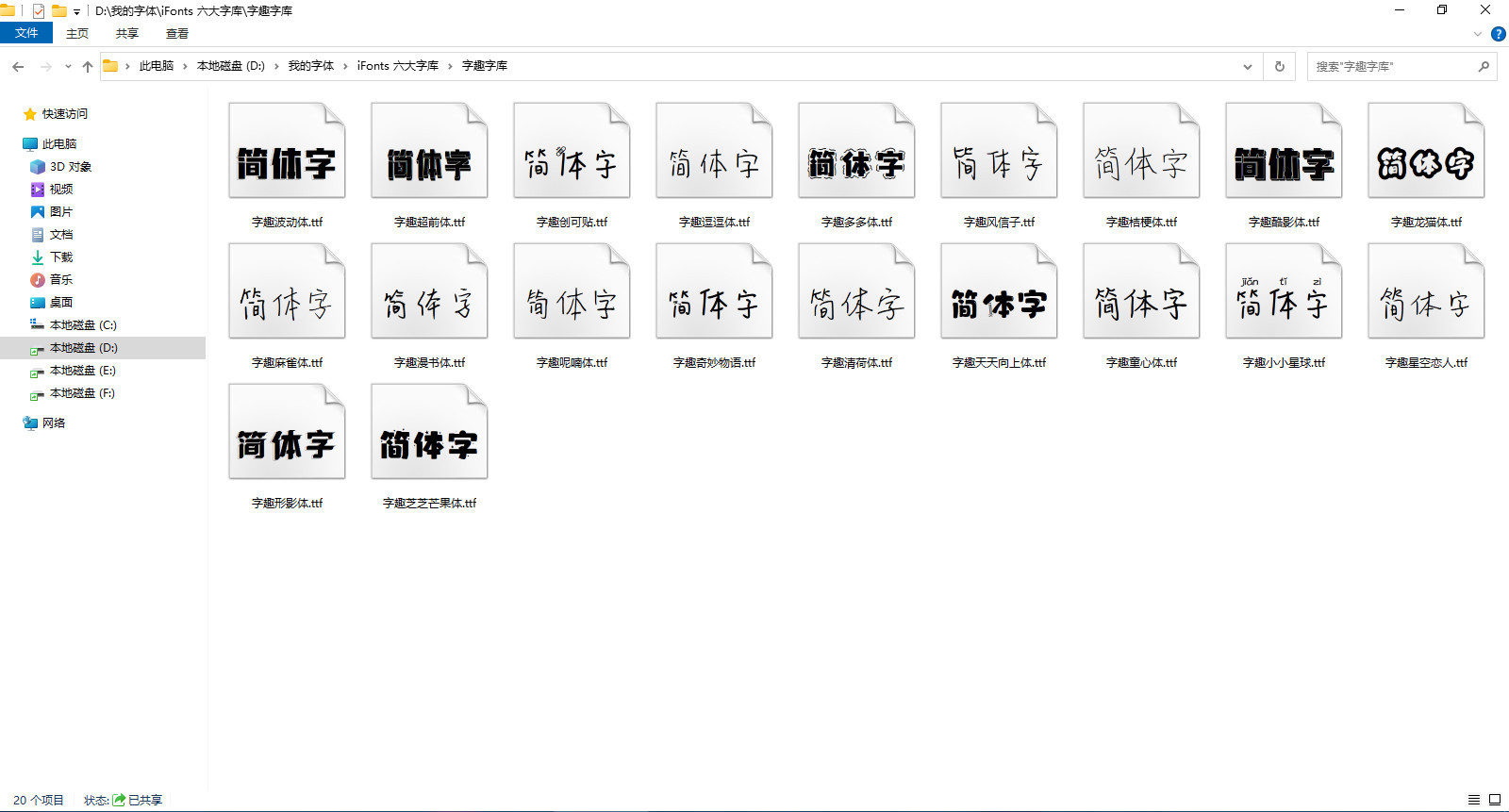
Task: Open the Customize Quick Access Toolbar dropdown
Action: tap(76, 12)
